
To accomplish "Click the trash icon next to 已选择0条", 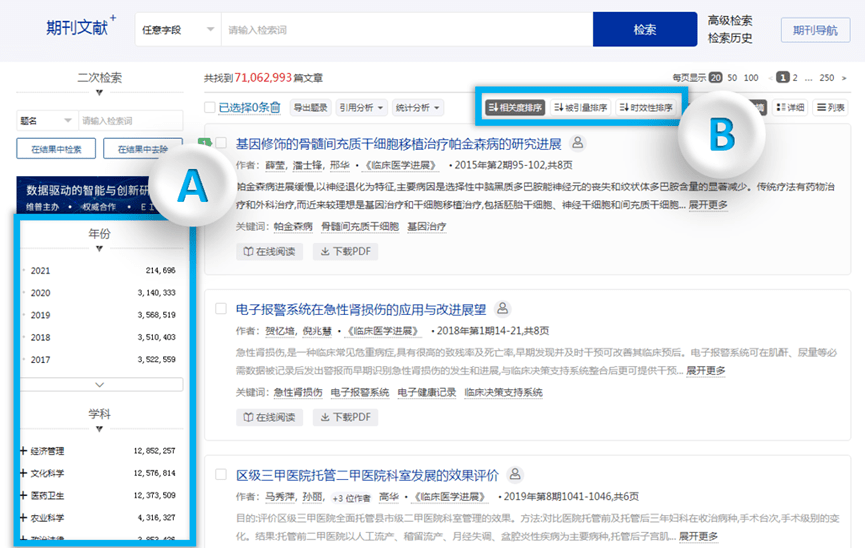I will point(275,107).
